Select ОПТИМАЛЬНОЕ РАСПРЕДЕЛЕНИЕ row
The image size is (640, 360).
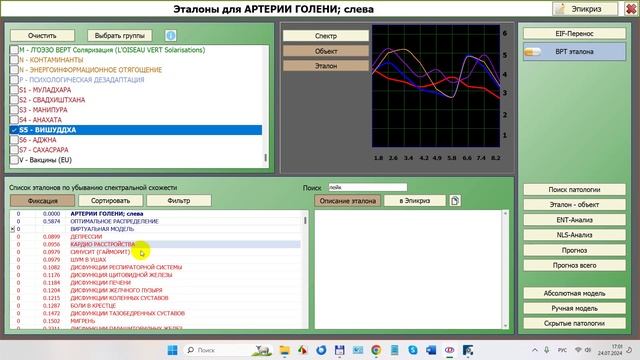coord(155,221)
